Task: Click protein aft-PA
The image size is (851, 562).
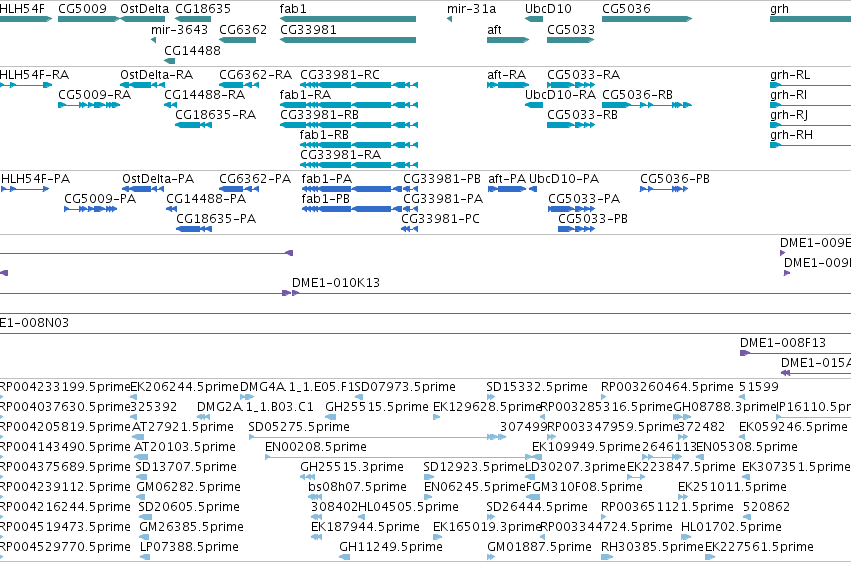Action: tap(507, 178)
